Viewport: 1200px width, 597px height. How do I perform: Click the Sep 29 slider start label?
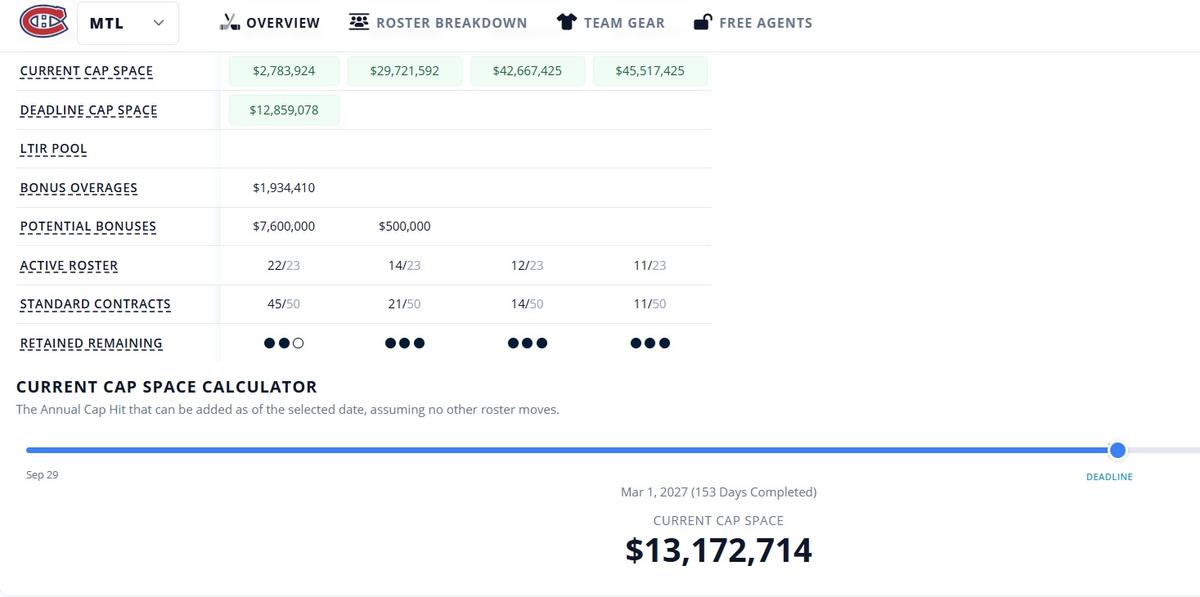point(42,475)
